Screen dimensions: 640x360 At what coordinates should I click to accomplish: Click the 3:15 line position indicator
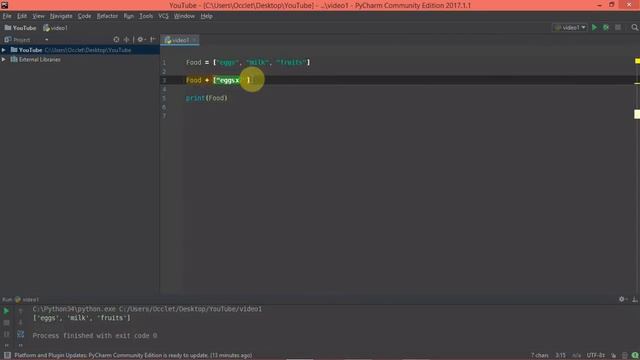[x=560, y=355]
